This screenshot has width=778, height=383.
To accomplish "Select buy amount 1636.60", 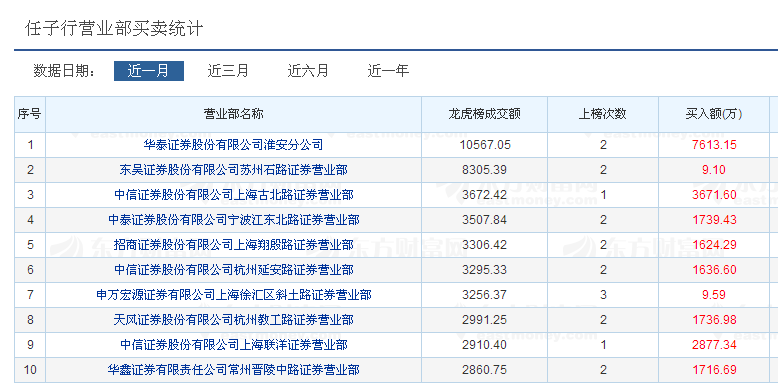I will pos(714,270).
